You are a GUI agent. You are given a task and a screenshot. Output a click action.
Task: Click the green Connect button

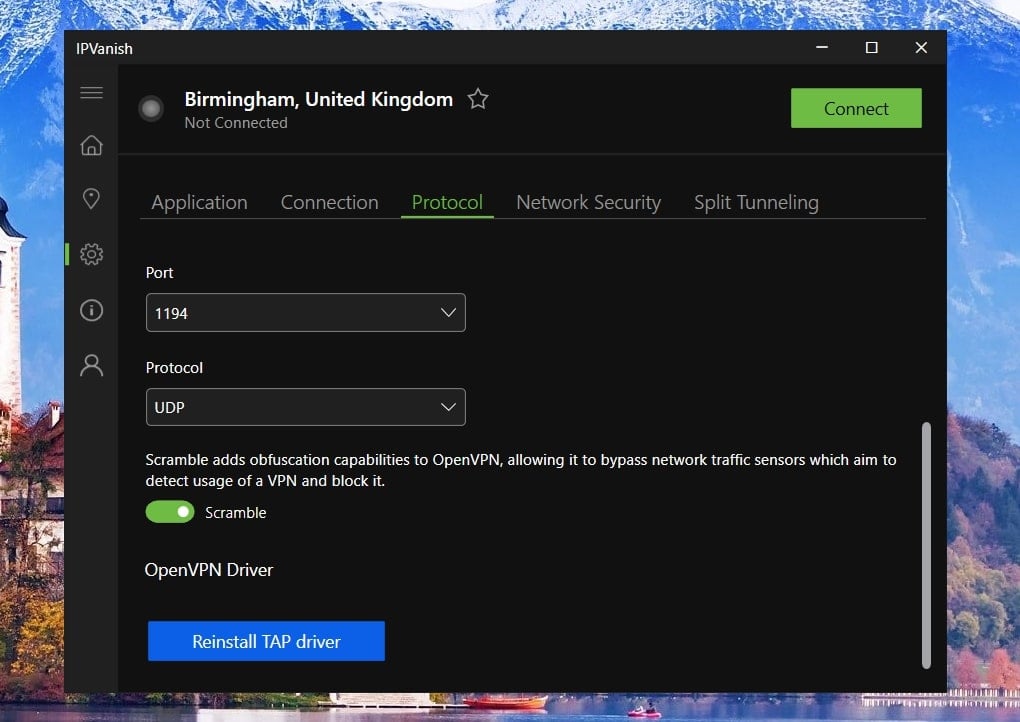(855, 109)
